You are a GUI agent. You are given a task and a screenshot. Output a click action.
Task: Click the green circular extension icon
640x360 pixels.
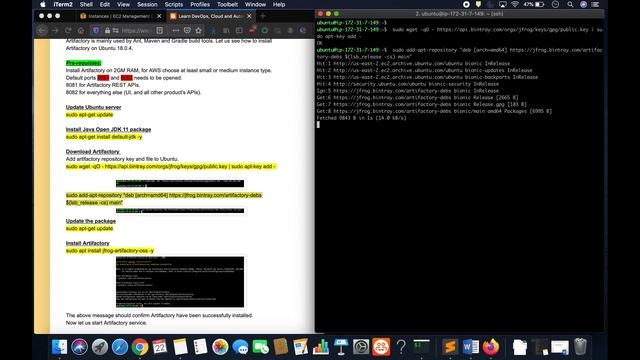point(265,31)
